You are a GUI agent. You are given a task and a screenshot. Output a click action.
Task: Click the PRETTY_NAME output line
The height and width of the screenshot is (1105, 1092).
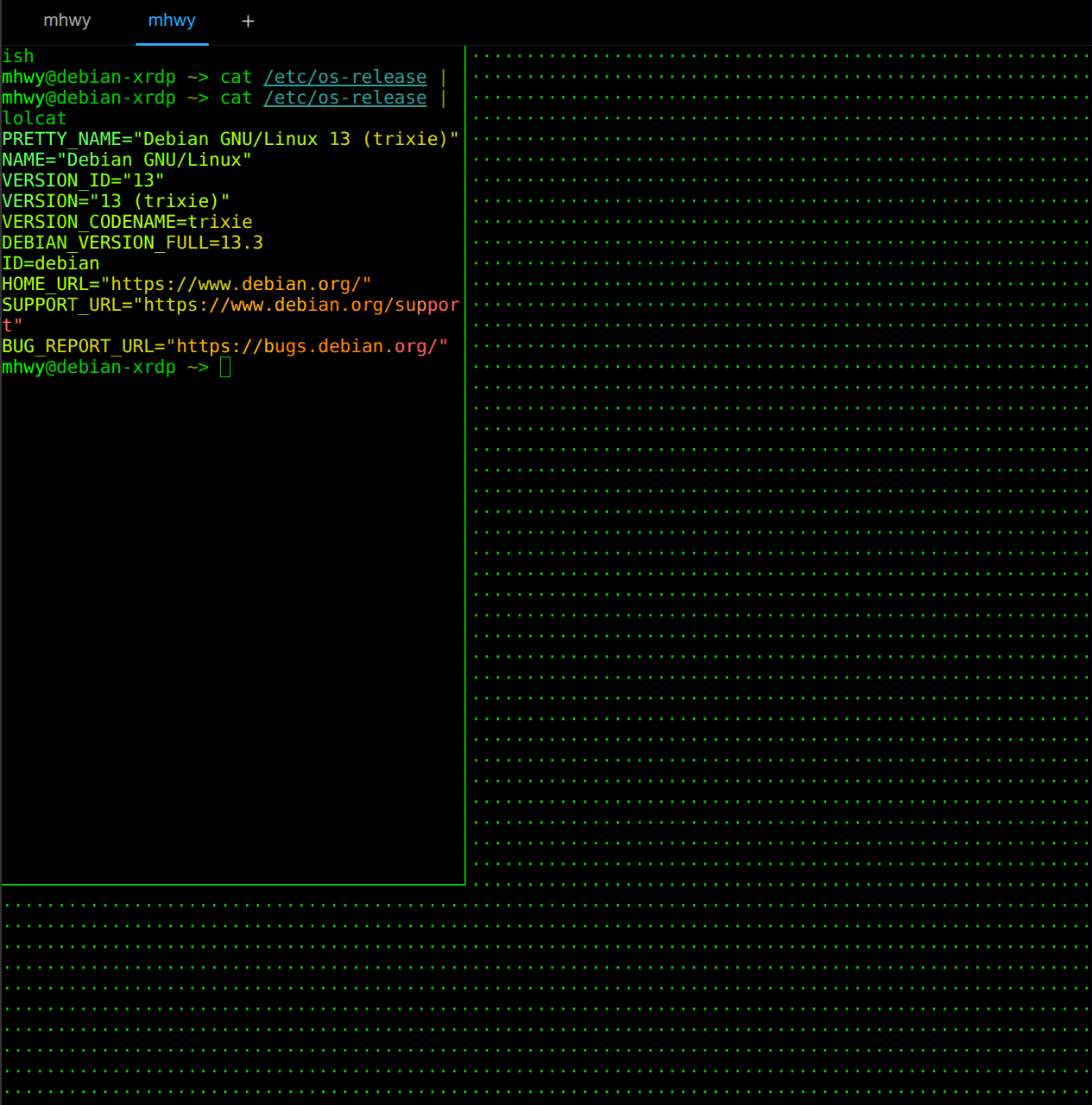click(x=230, y=139)
